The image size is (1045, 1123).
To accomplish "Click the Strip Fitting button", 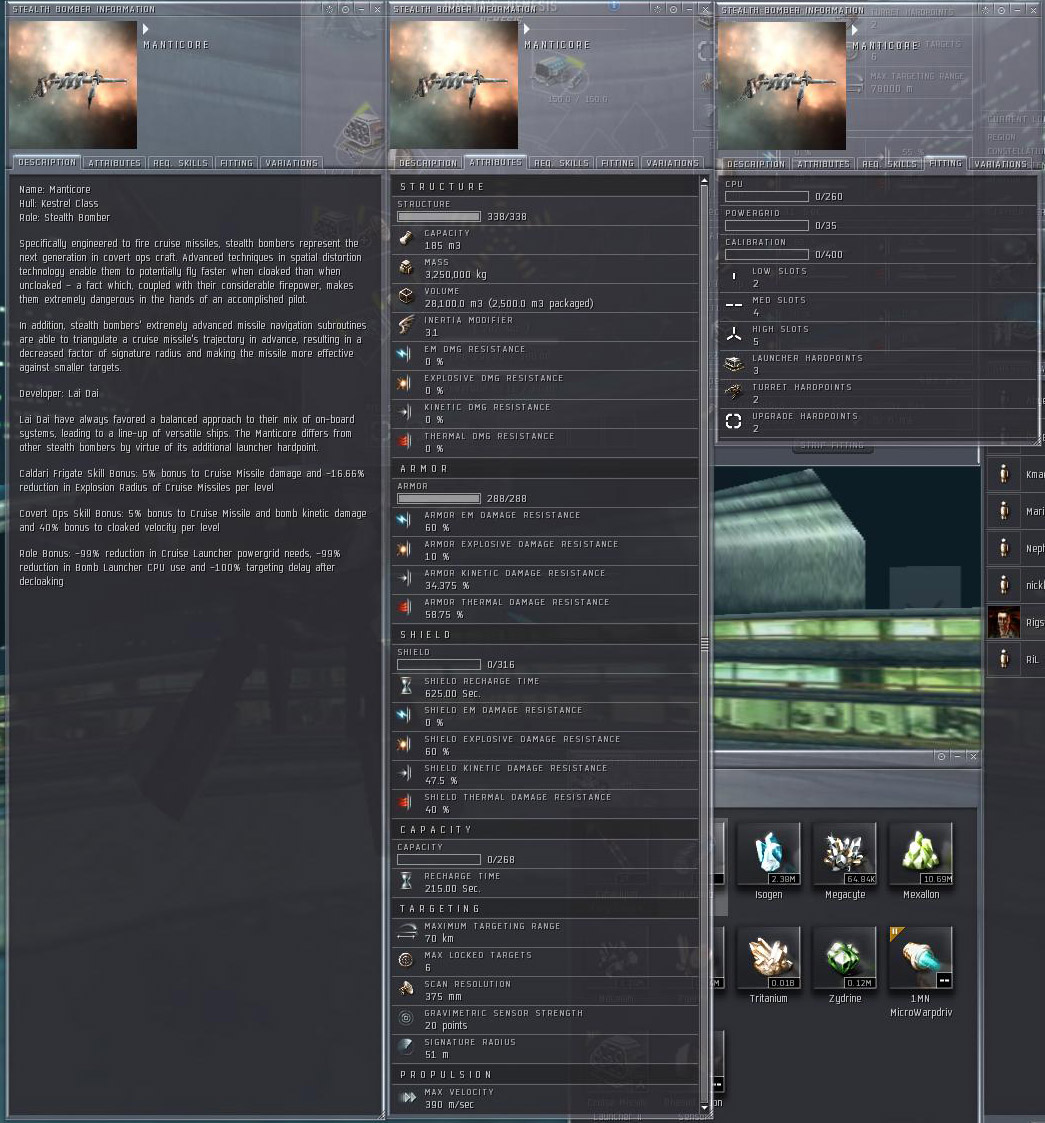I will click(x=832, y=445).
